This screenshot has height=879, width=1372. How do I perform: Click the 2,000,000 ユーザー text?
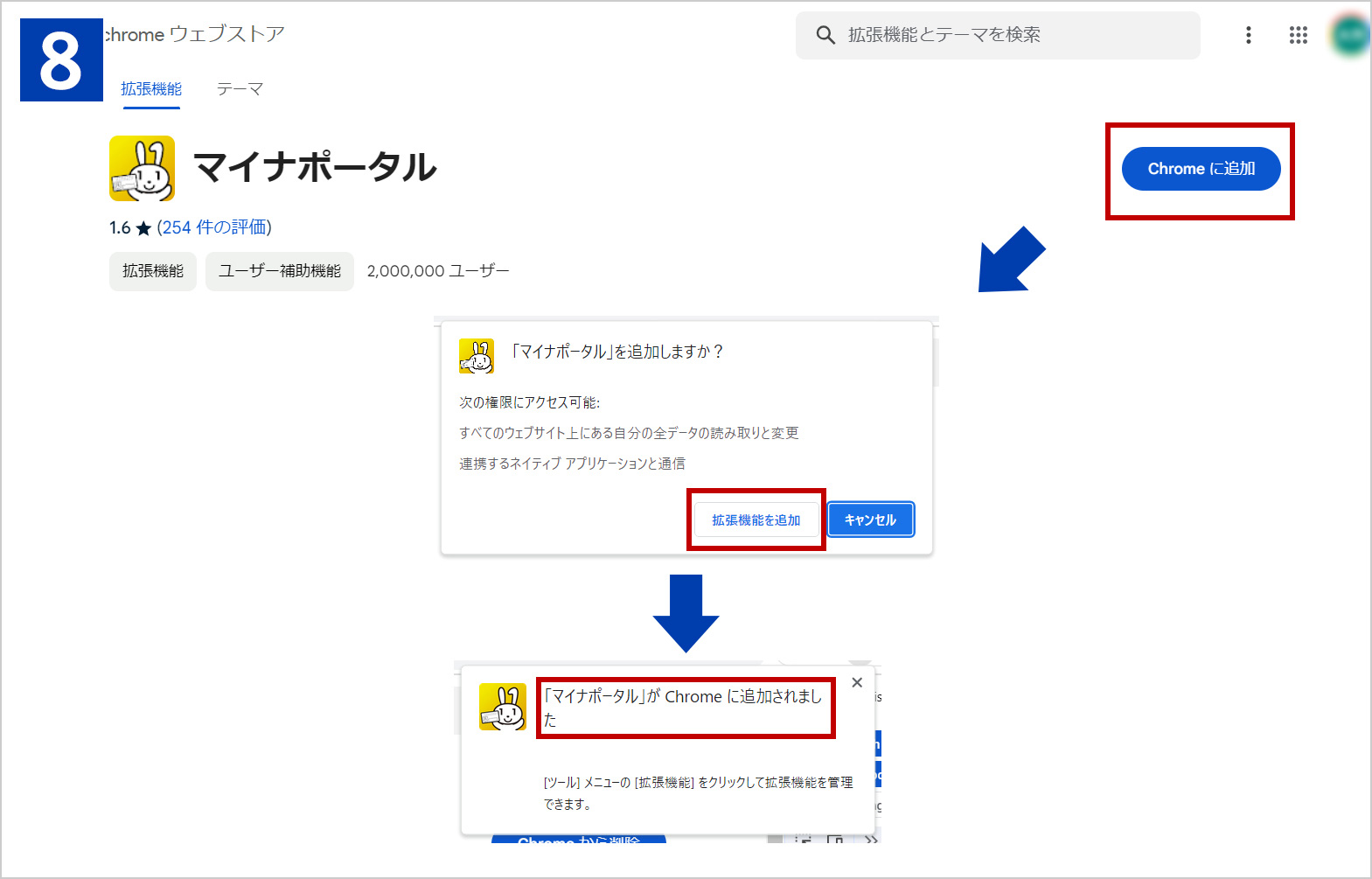coord(438,271)
